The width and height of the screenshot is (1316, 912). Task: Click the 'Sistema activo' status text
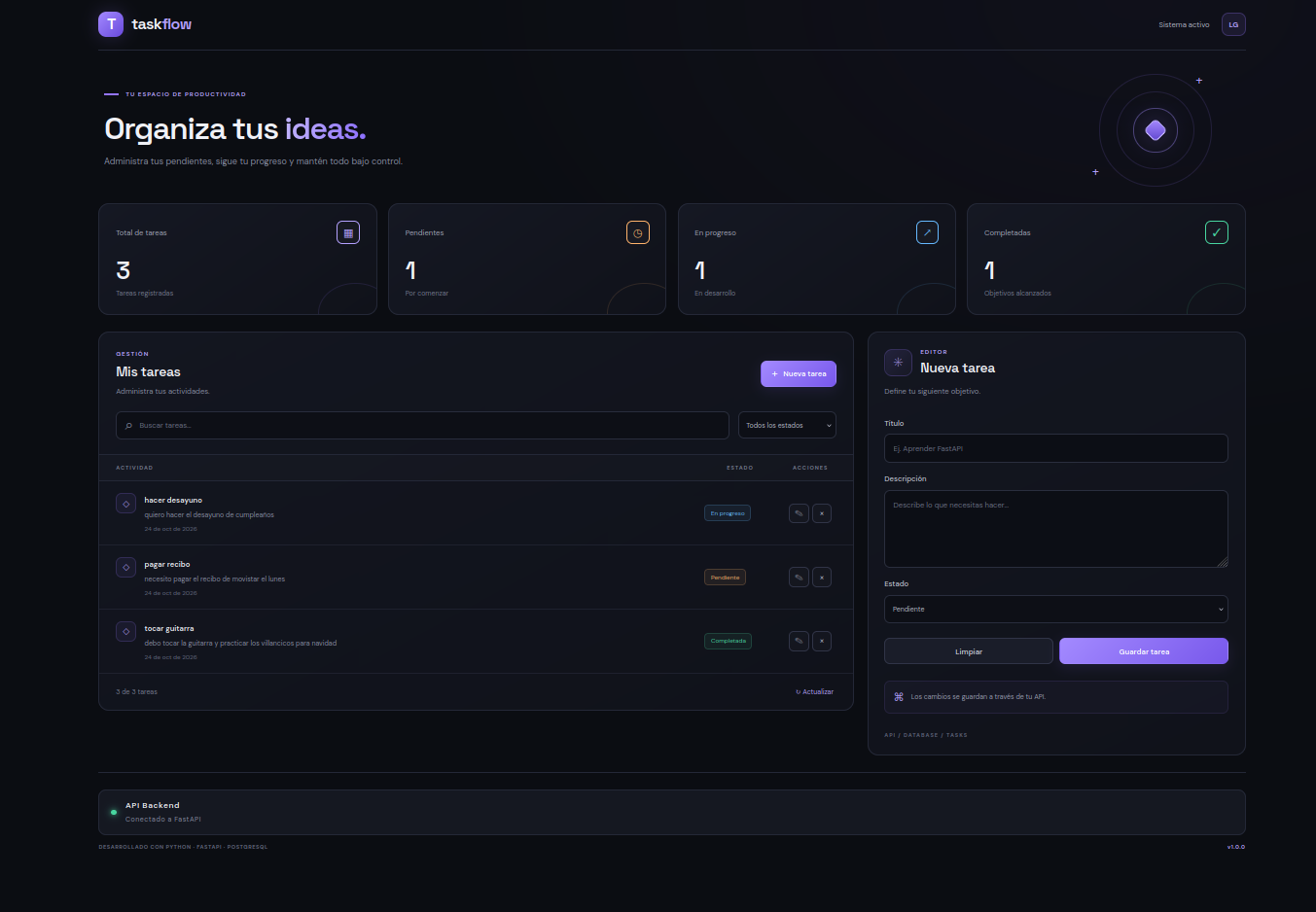click(x=1184, y=25)
